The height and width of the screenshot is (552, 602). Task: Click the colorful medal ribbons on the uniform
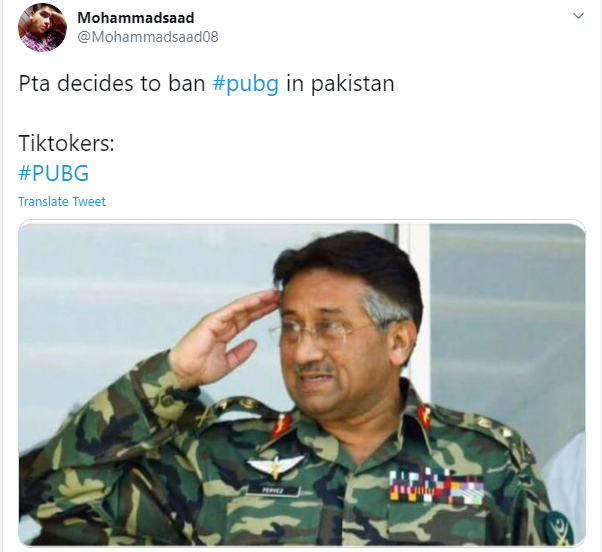click(x=436, y=487)
